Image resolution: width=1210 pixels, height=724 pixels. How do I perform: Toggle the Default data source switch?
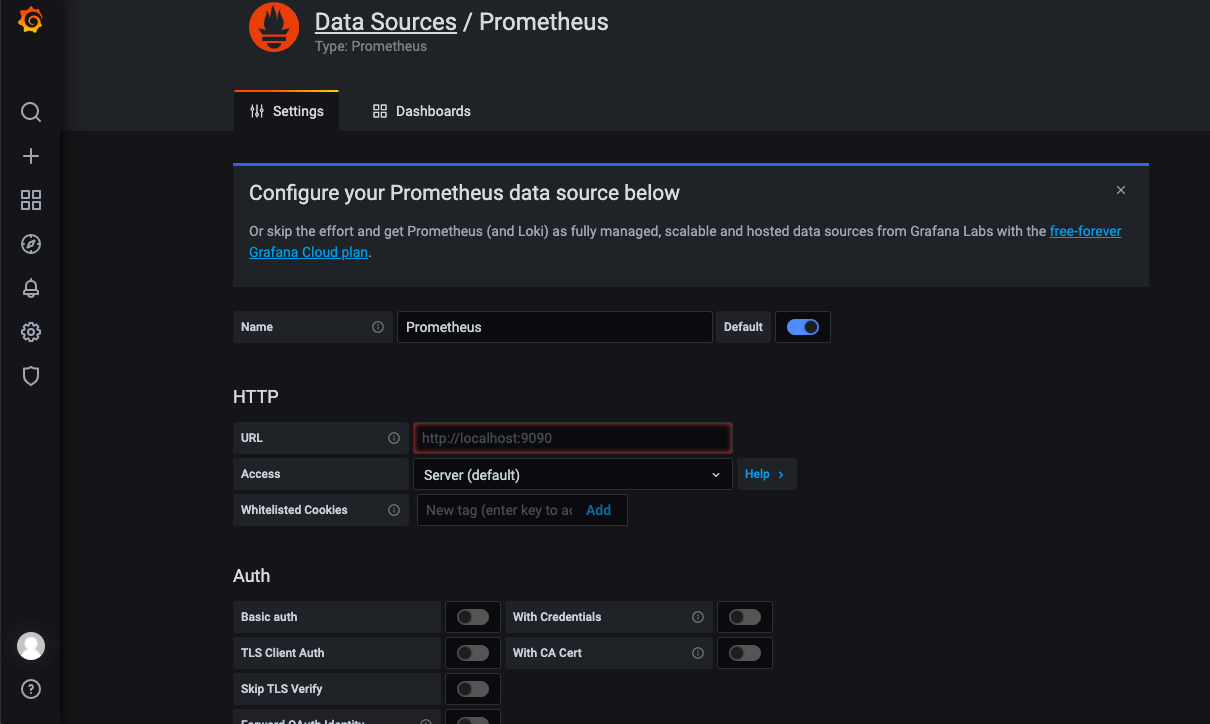coord(803,327)
